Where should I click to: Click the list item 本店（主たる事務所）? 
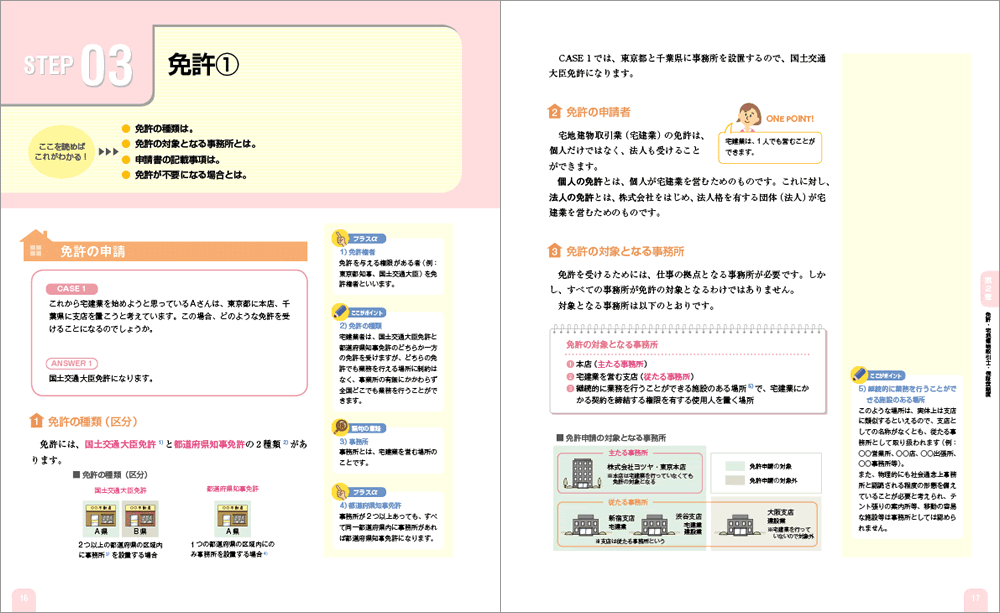[x=607, y=364]
